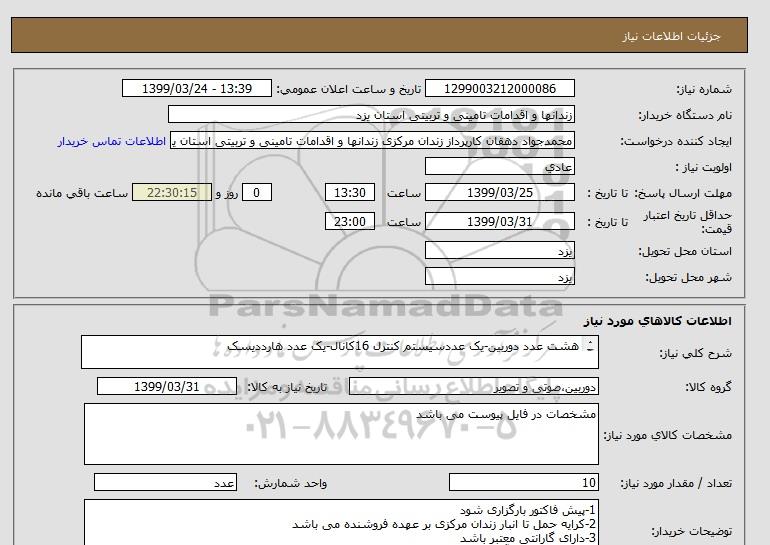Click the label استان محل تحویل
This screenshot has width=770, height=545.
[685, 251]
